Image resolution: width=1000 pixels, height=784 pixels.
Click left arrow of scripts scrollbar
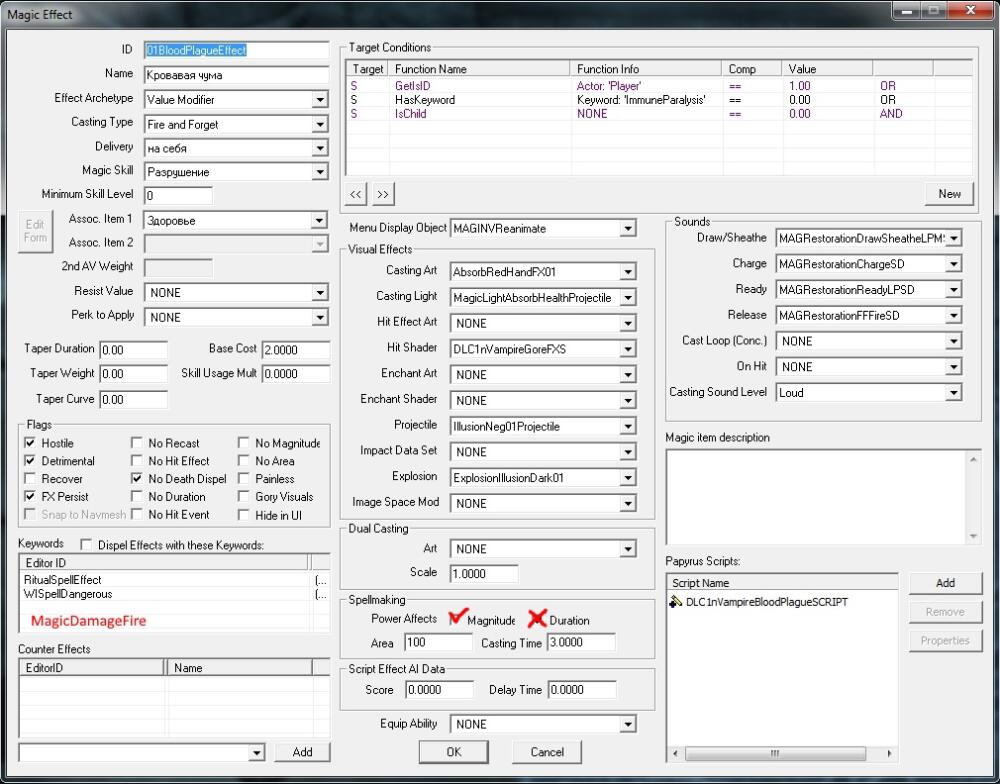(x=675, y=753)
